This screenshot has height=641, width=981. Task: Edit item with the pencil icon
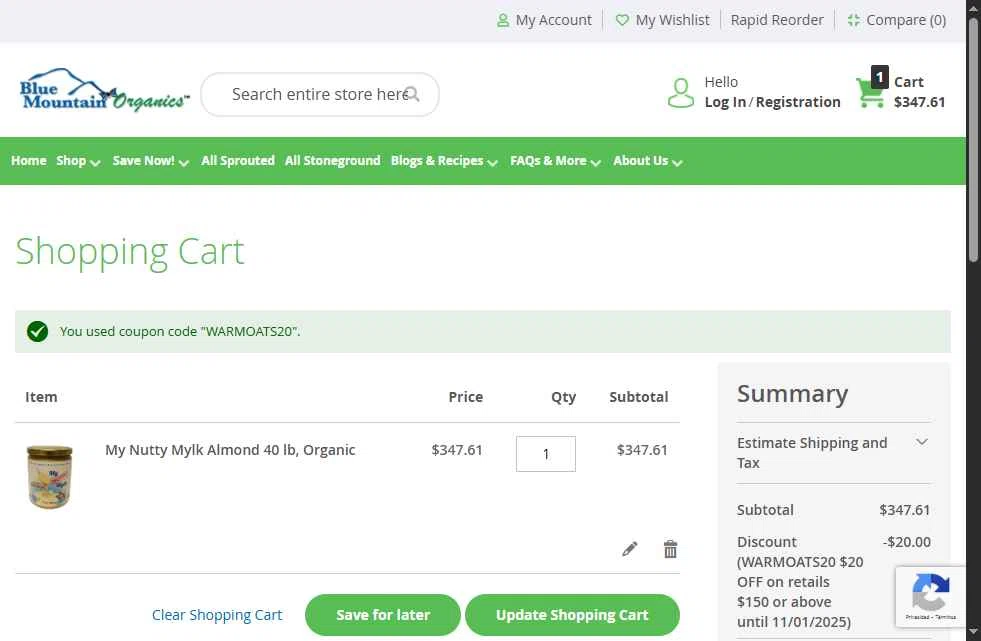pyautogui.click(x=630, y=549)
